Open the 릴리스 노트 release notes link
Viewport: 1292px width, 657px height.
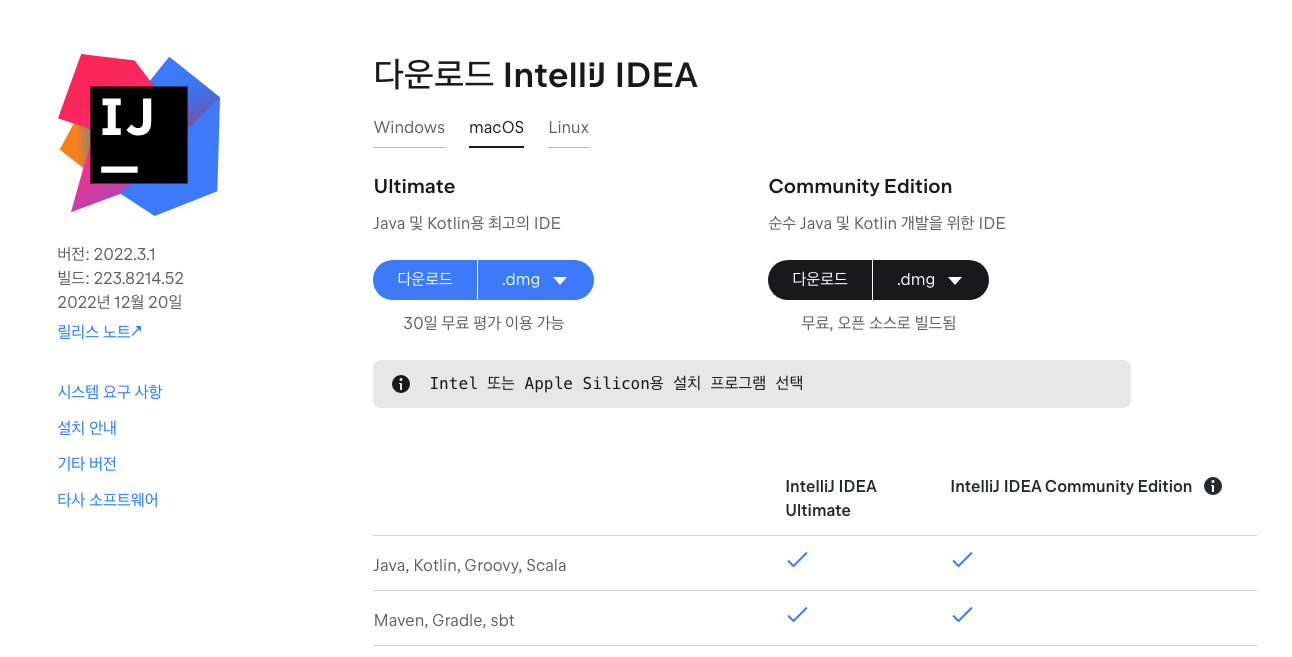pos(100,331)
